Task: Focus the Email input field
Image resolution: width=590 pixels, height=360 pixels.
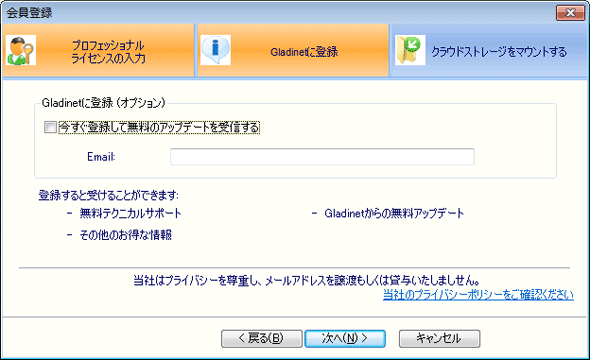Action: click(x=322, y=156)
